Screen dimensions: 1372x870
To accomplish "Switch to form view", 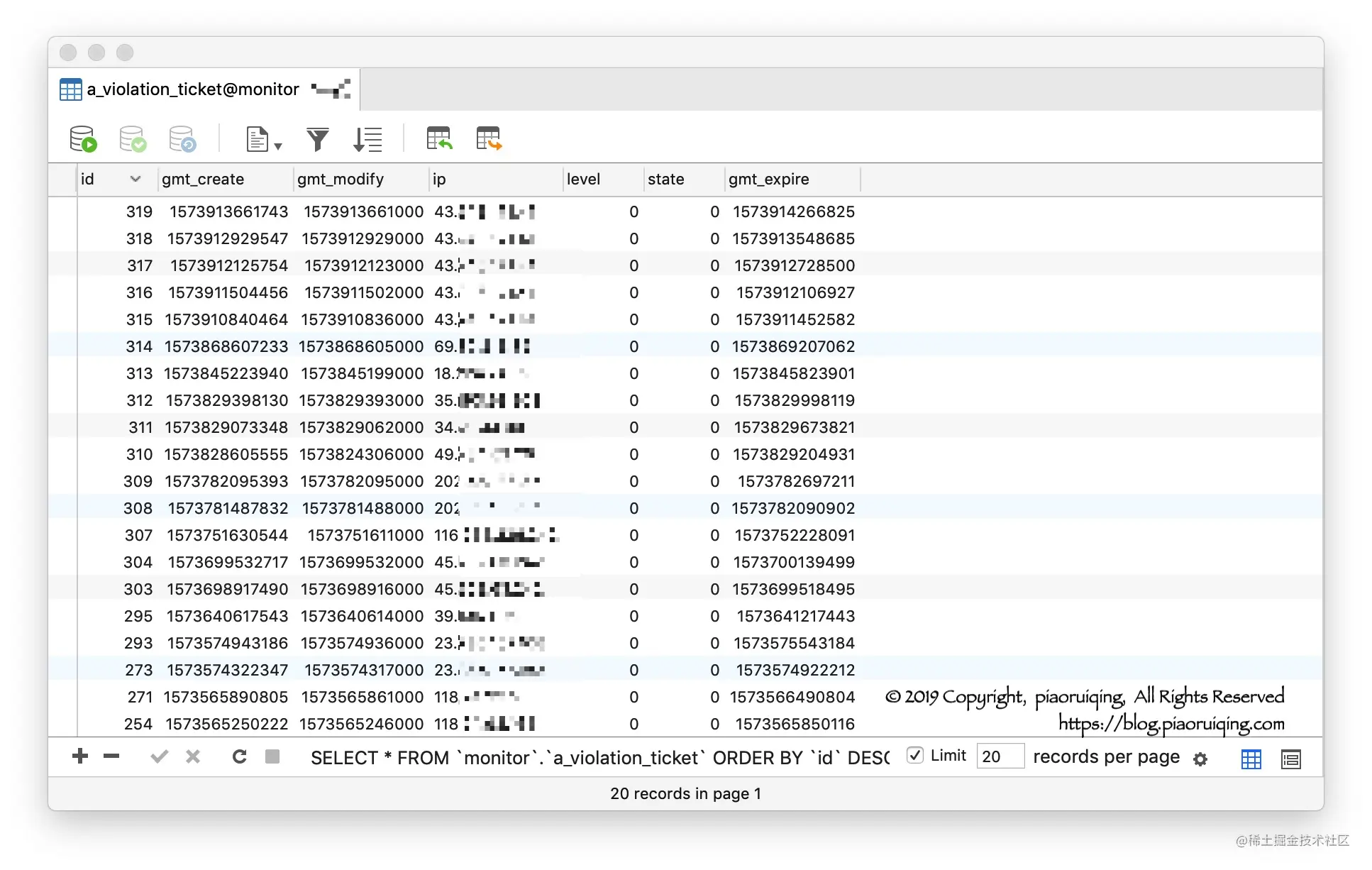I will pos(1291,759).
